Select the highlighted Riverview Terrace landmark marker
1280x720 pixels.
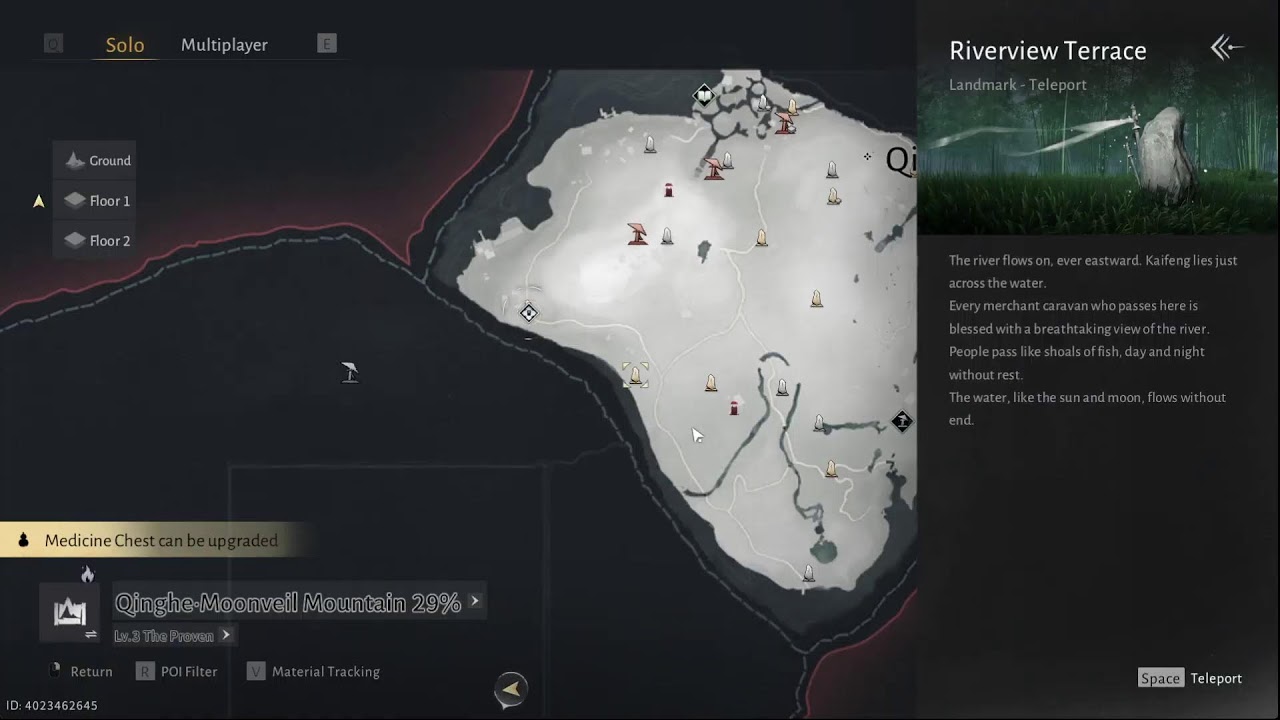click(x=635, y=375)
